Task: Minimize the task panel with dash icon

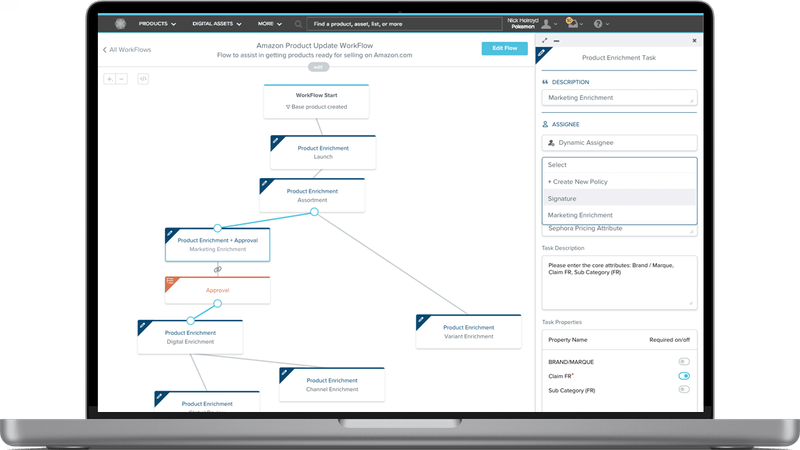Action: [x=556, y=41]
